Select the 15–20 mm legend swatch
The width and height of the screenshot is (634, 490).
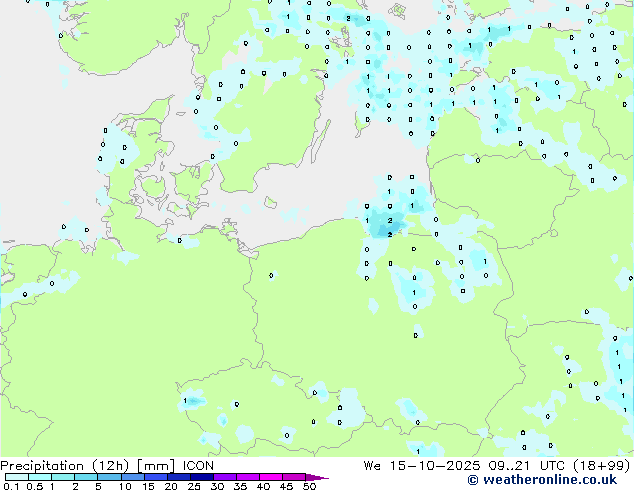156,477
